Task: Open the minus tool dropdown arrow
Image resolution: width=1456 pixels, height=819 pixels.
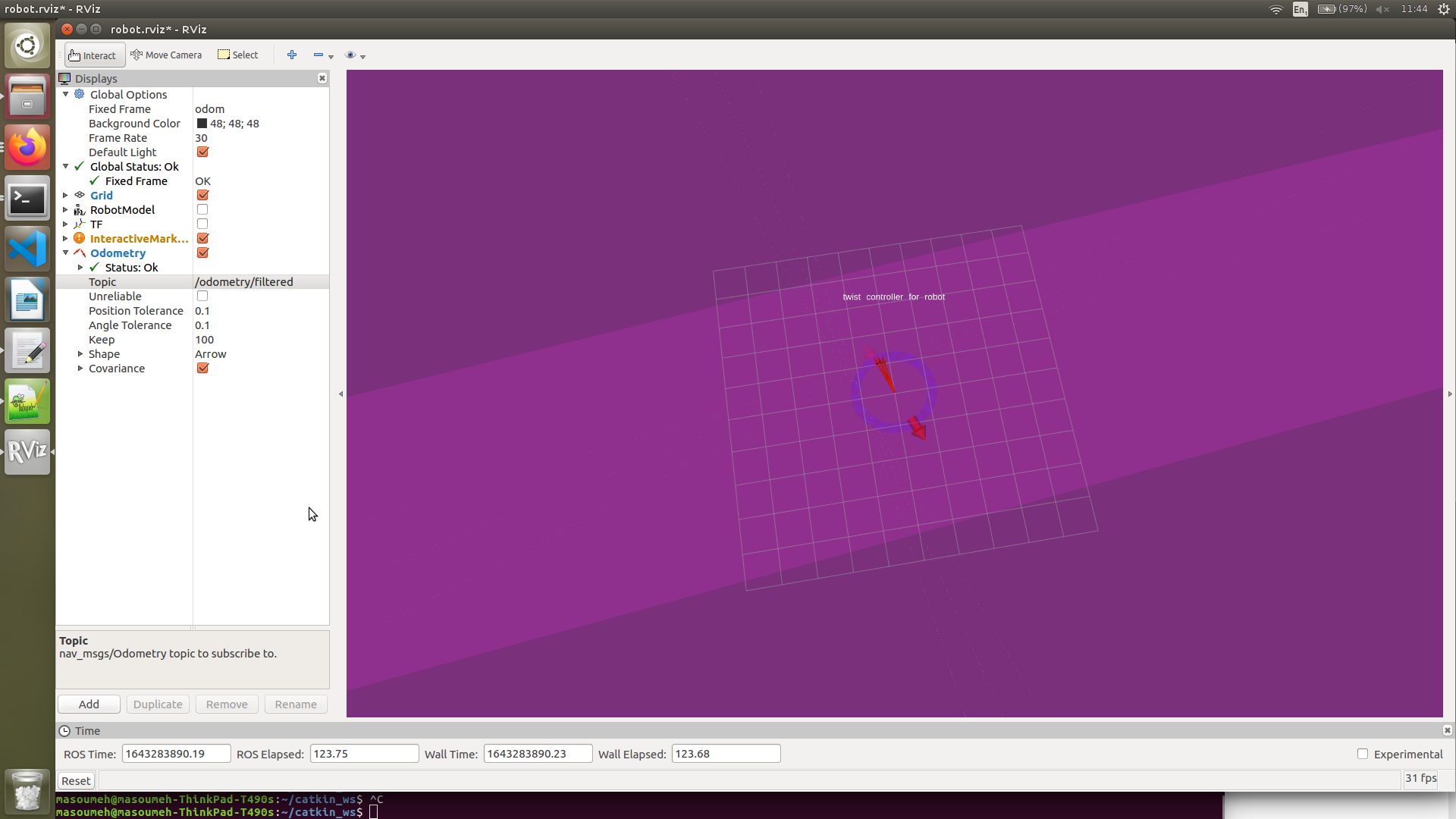Action: click(331, 57)
